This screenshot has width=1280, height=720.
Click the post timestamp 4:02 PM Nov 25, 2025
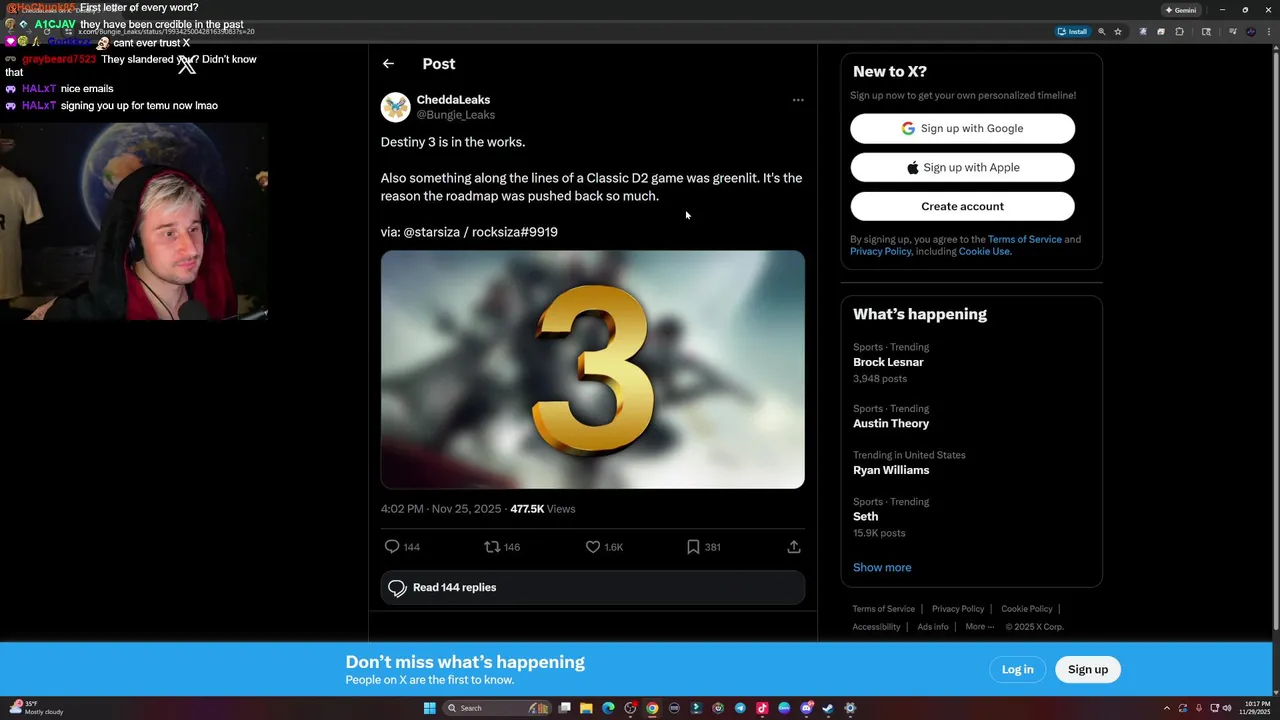(441, 509)
